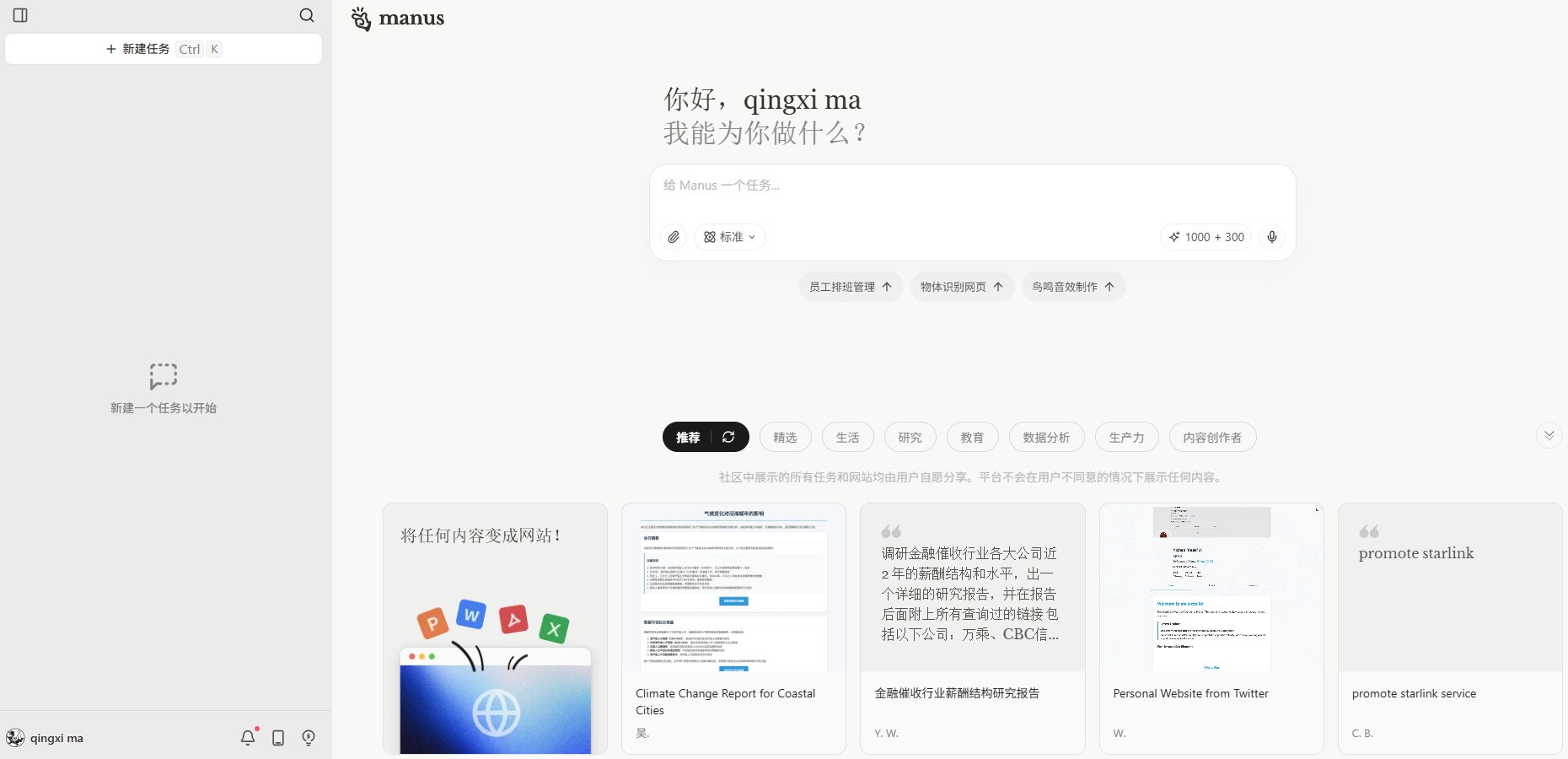Collapse the community section with the double chevron
Screen dimensions: 1568x759
click(x=1549, y=435)
